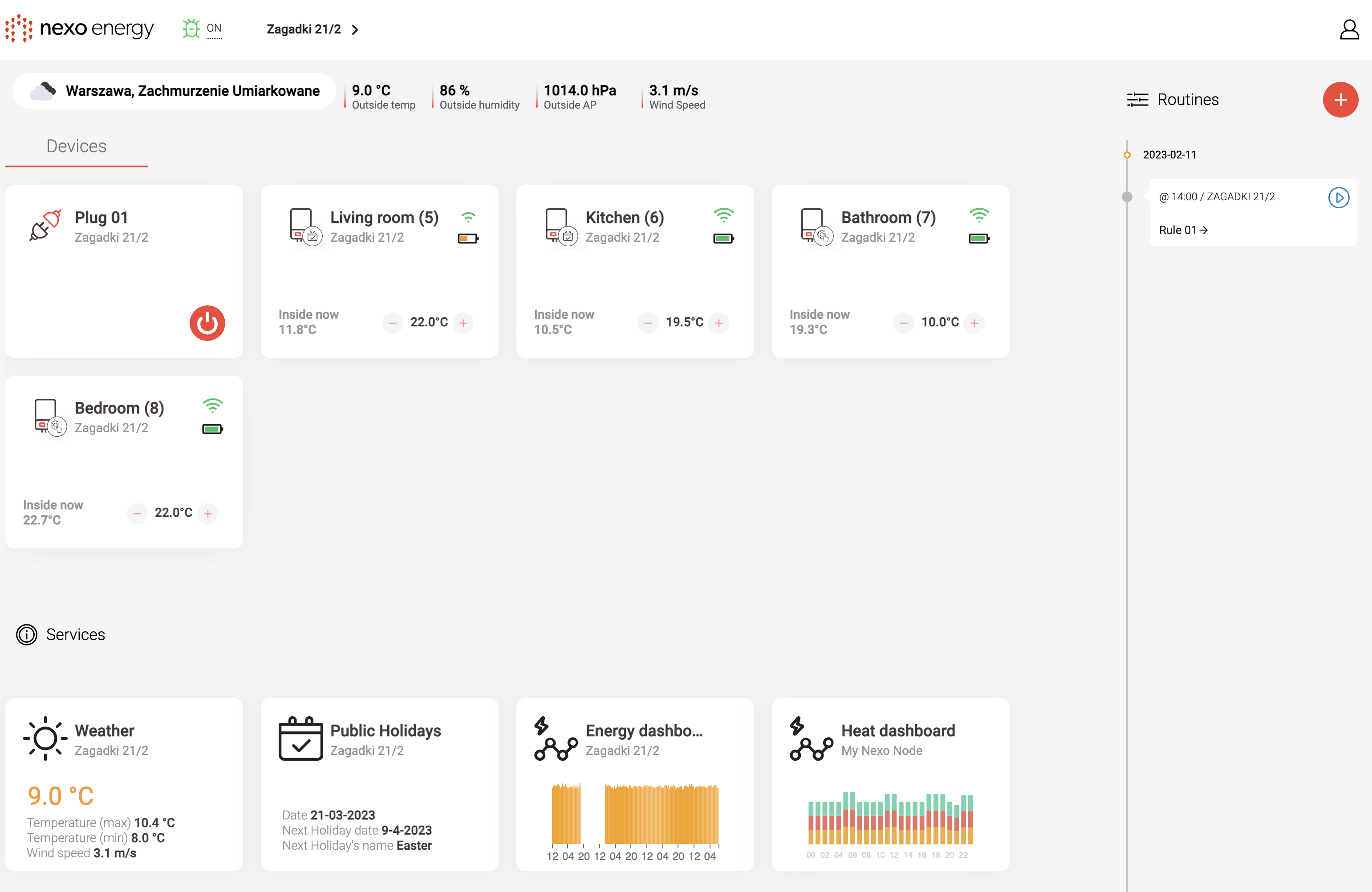Expand the Zagadki 21/2 location chevron
Image resolution: width=1372 pixels, height=892 pixels.
355,29
